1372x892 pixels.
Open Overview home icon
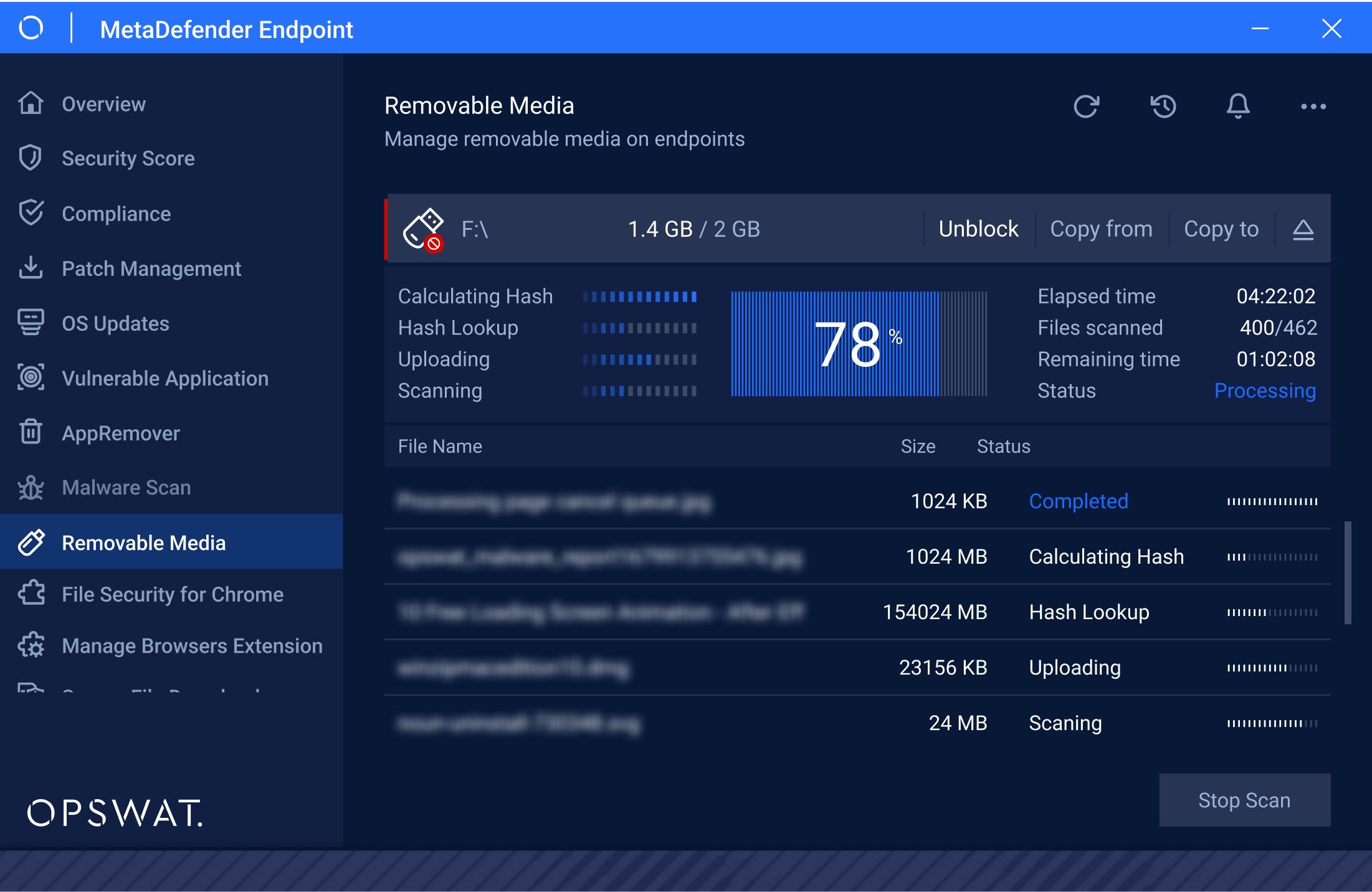point(31,103)
